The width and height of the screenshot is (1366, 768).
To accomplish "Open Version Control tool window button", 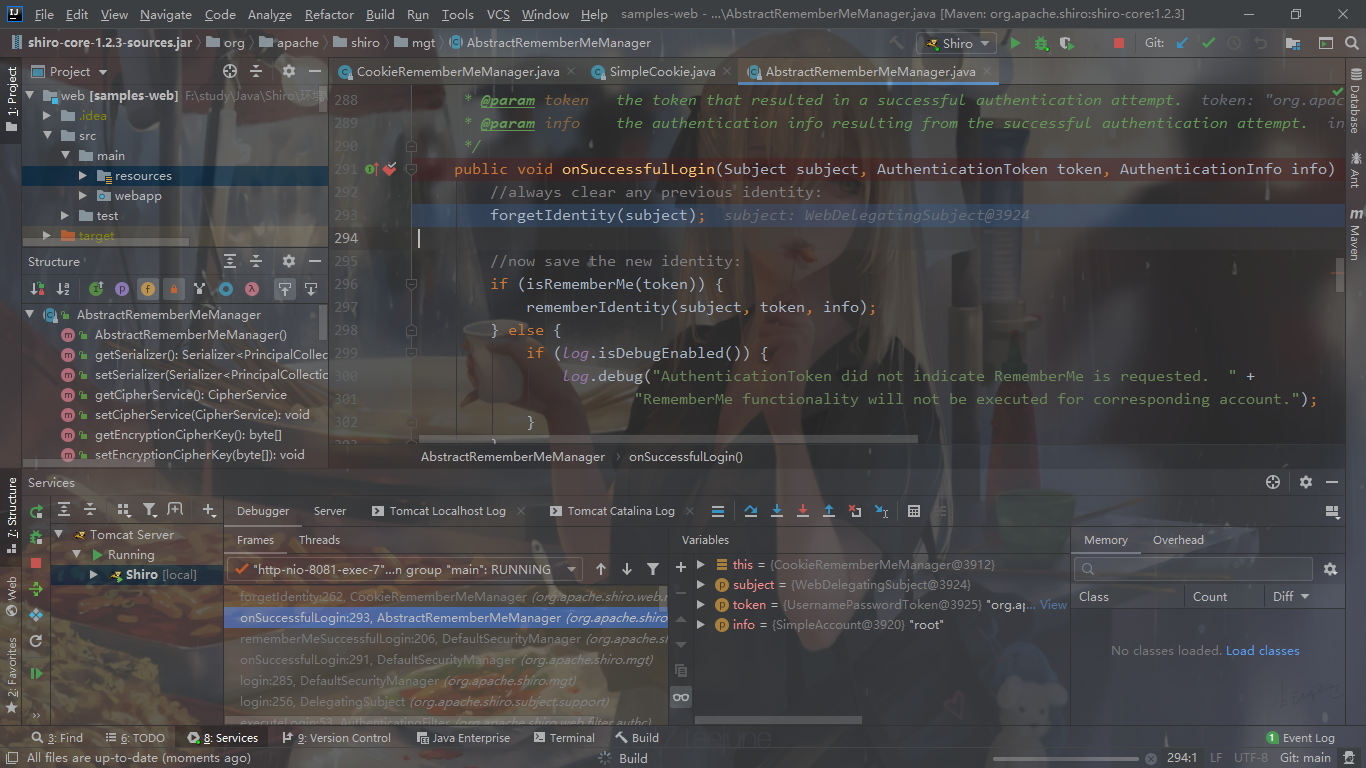I will pos(337,738).
